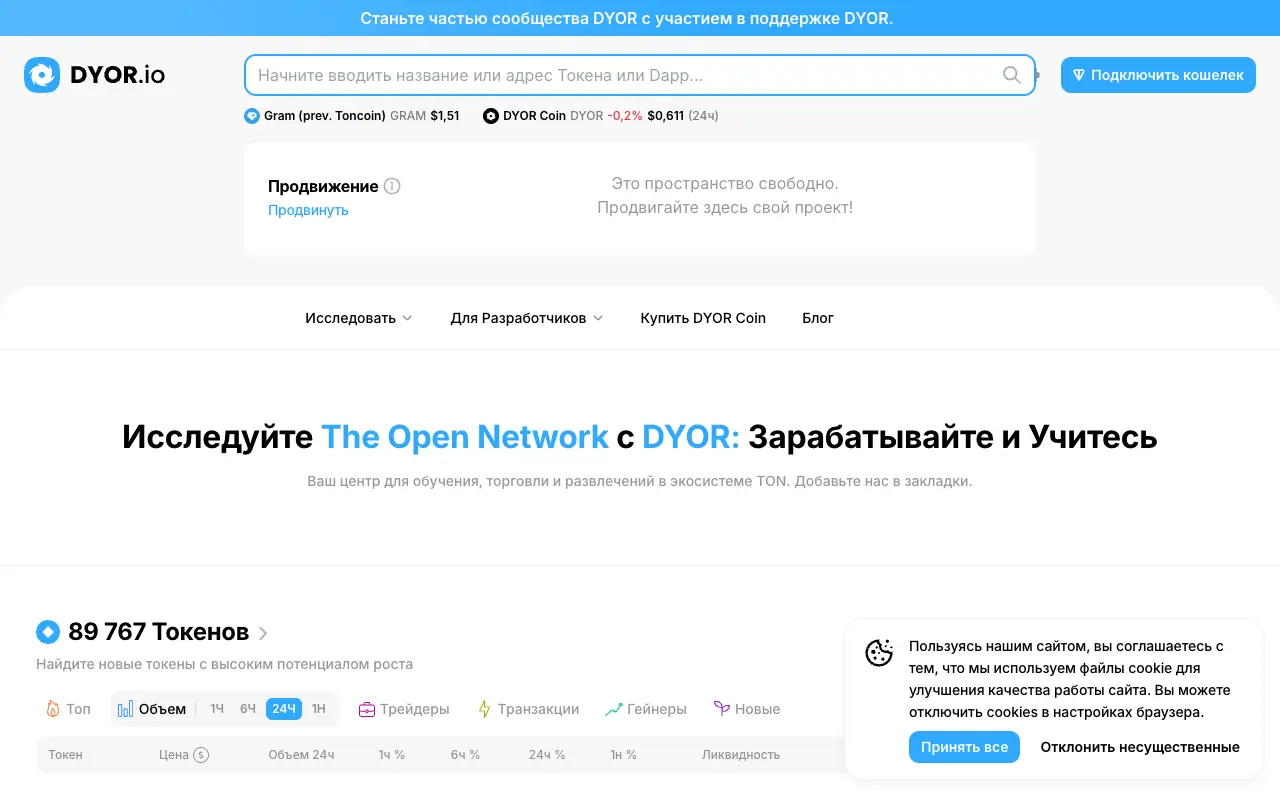Sort by the Объем 24ч column header
Screen dimensions: 1280x800
click(x=301, y=755)
